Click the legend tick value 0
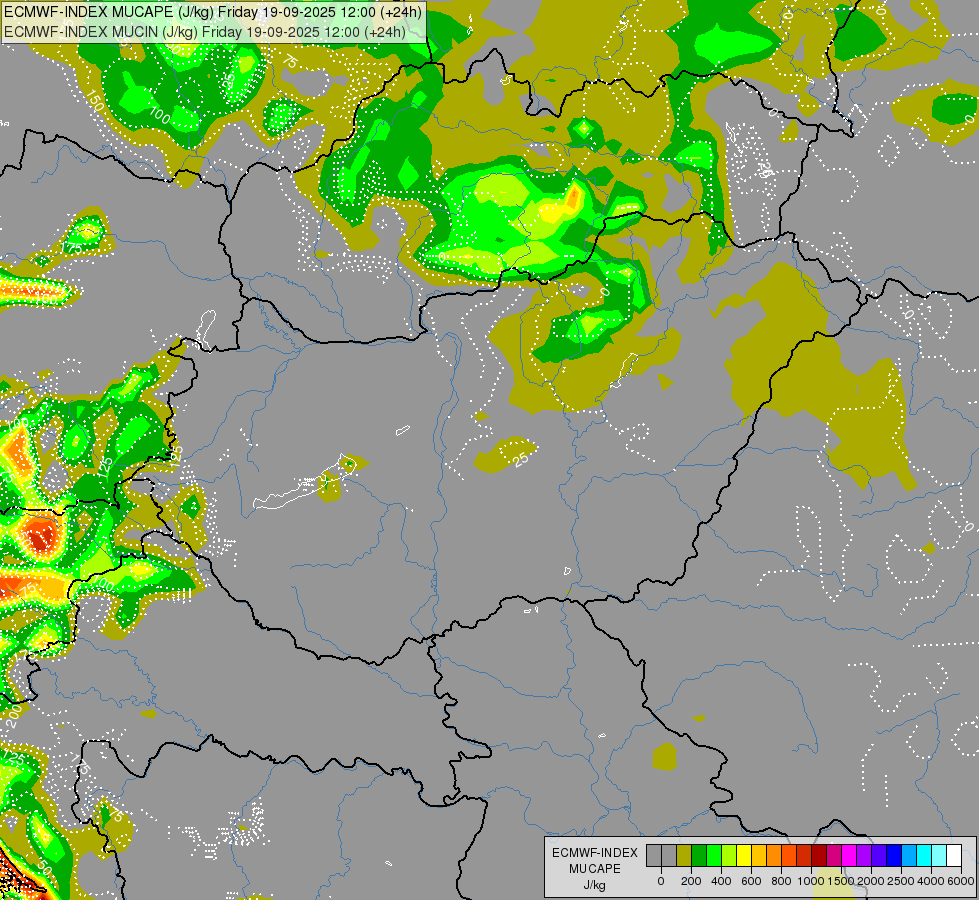 coord(661,881)
